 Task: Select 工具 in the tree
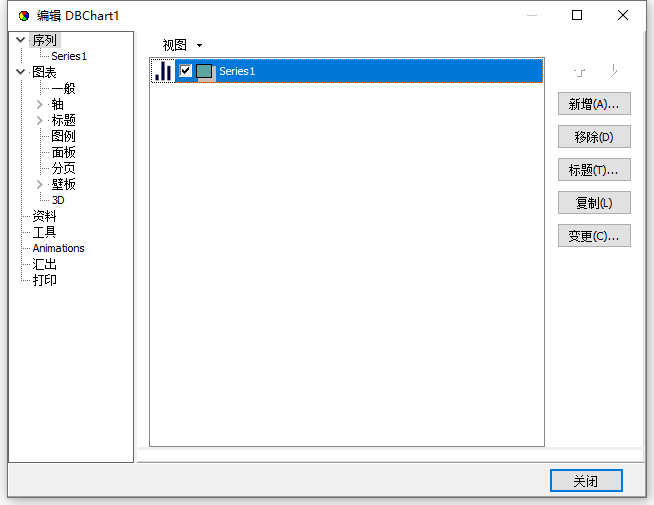pos(45,232)
